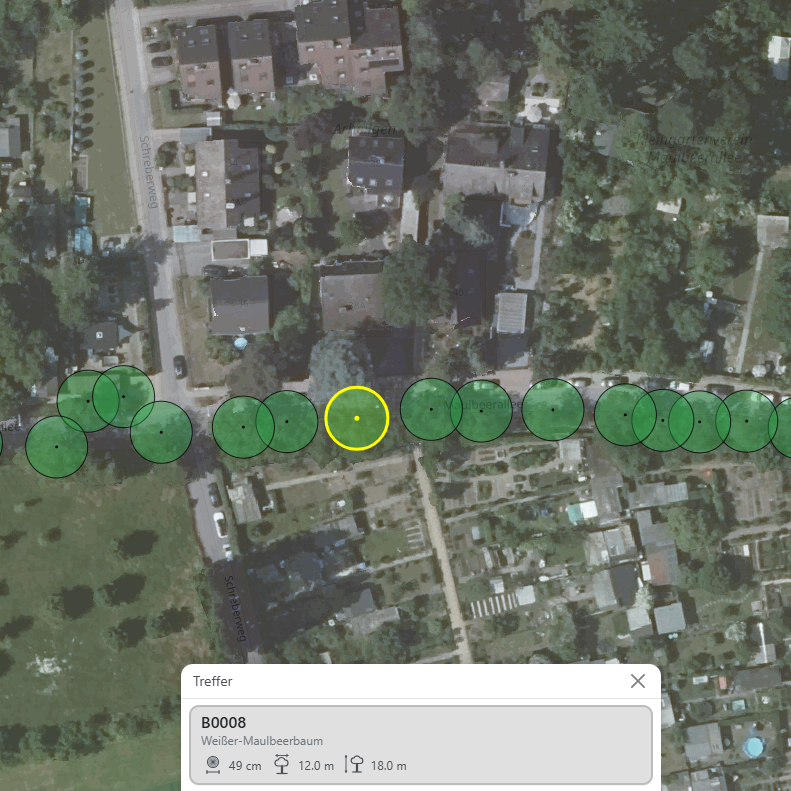Click the Kleingartenverein Maulbeerallee map label

click(x=696, y=148)
